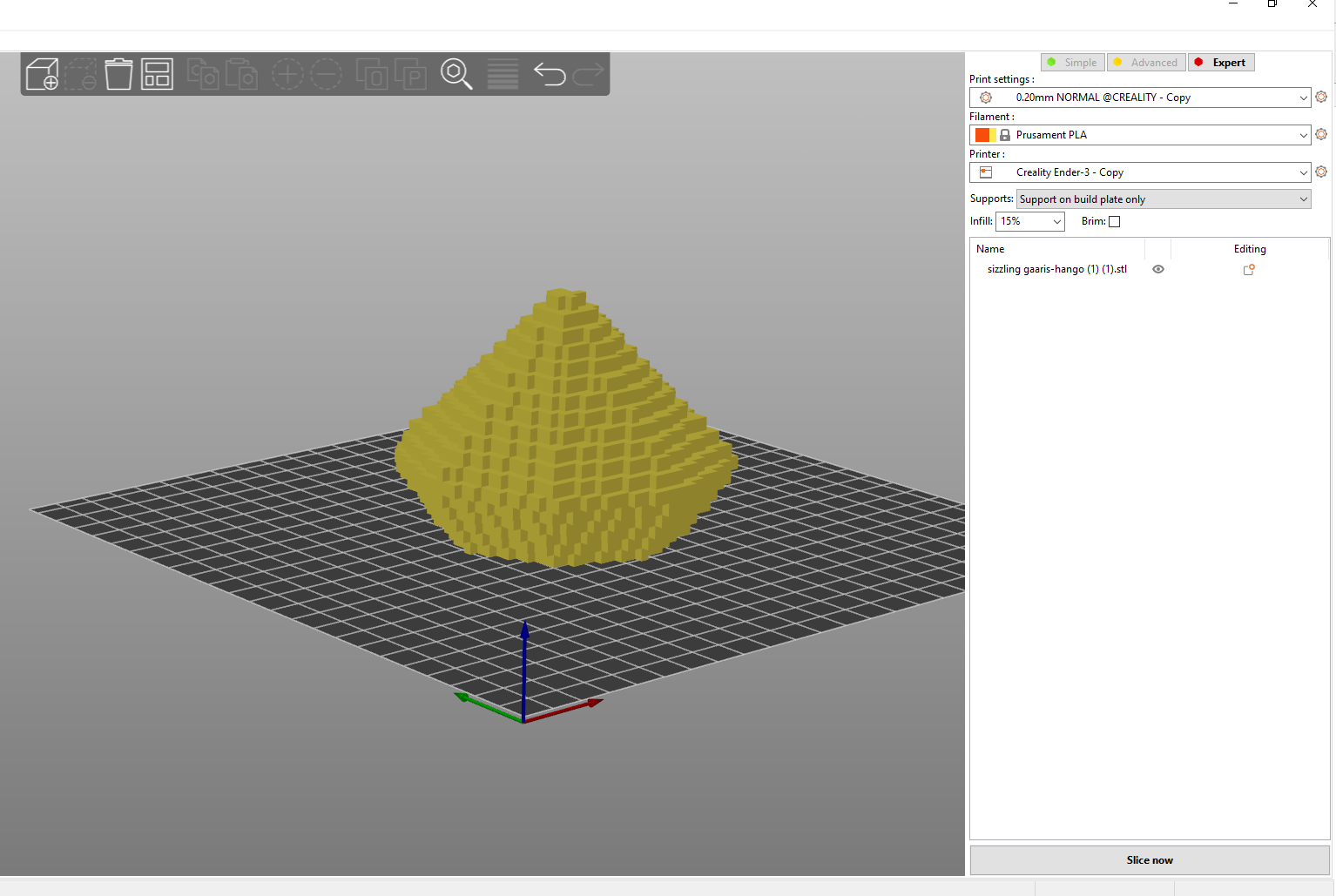
Task: Open Printer settings via its gear icon
Action: point(1321,172)
